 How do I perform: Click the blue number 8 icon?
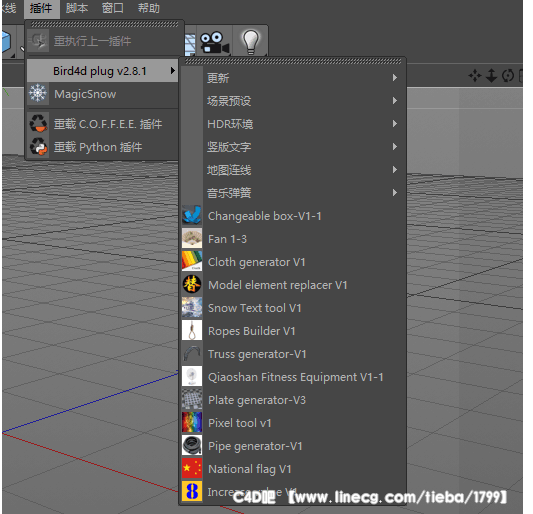click(192, 491)
